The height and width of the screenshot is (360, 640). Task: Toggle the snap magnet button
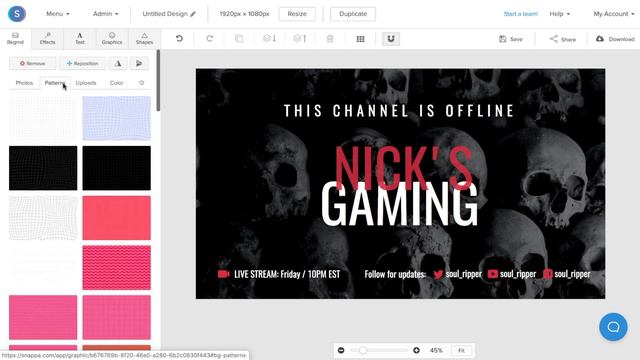(x=391, y=39)
